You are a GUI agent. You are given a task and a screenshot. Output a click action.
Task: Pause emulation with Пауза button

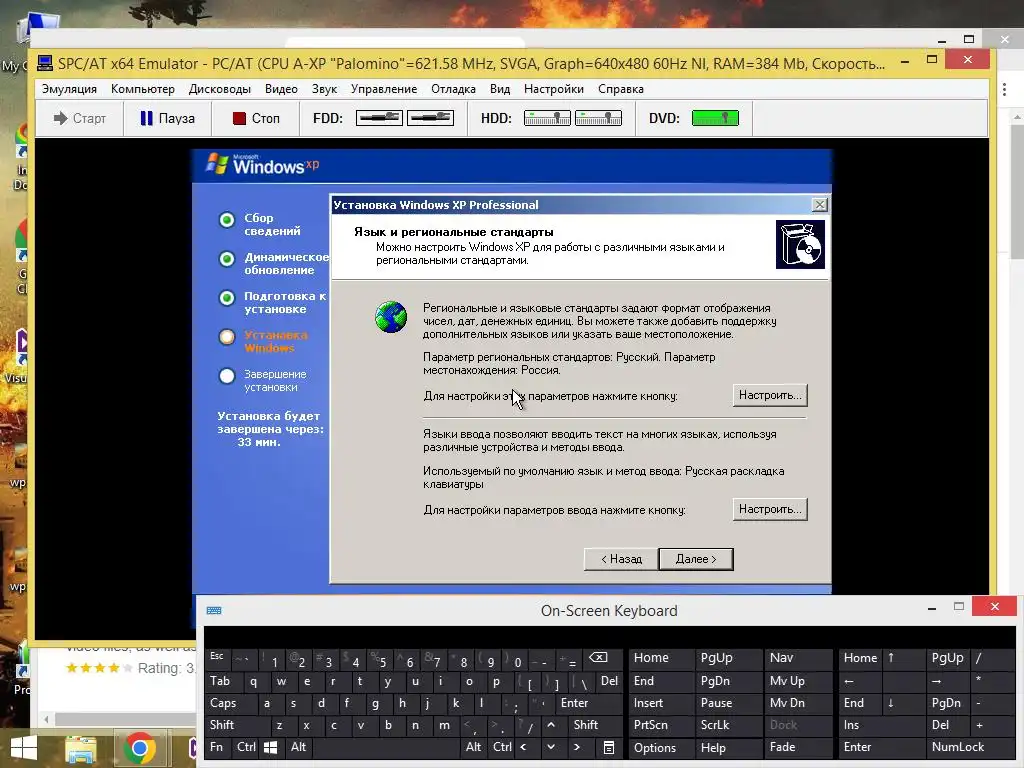click(167, 118)
